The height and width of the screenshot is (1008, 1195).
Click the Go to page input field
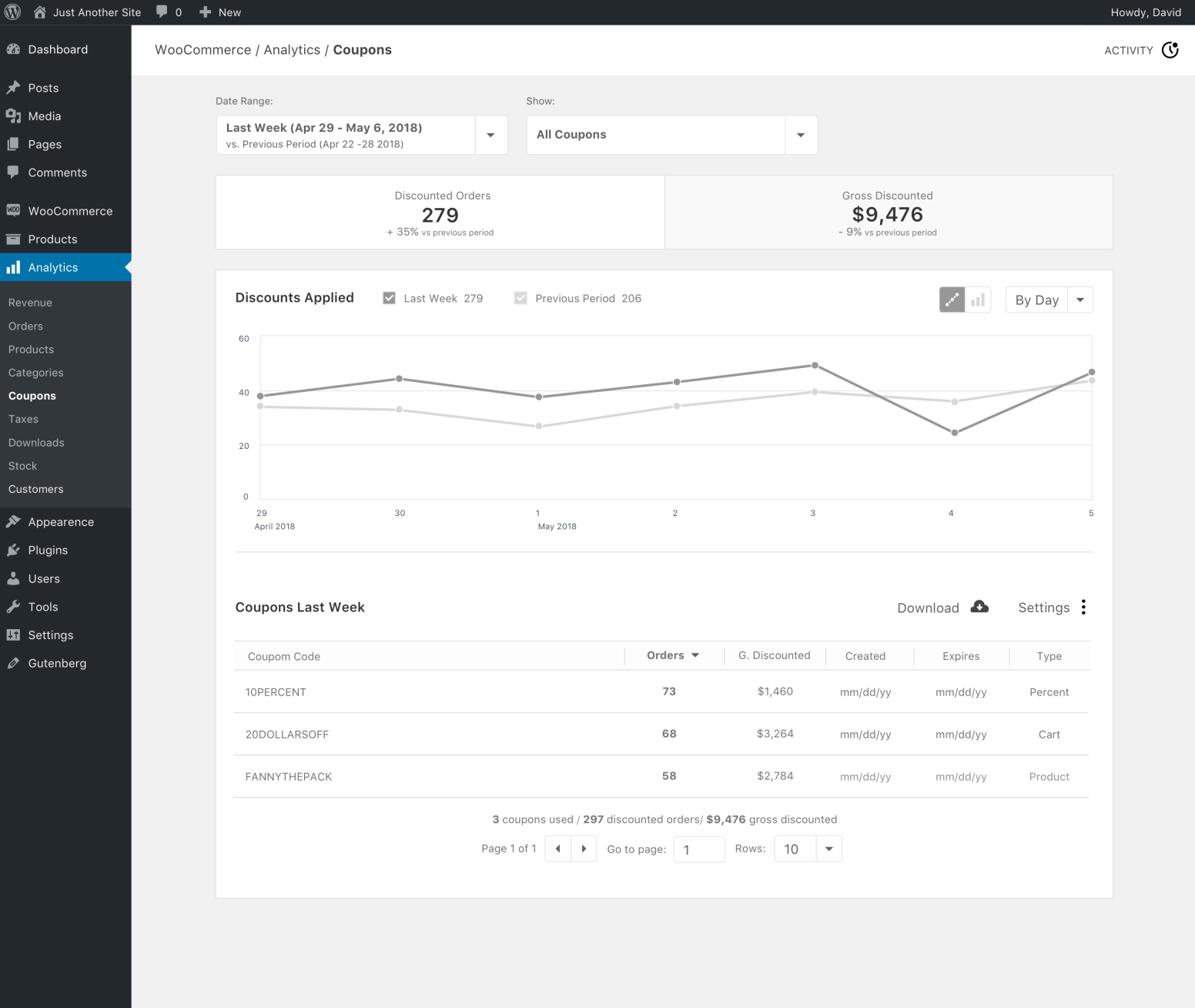pos(698,849)
